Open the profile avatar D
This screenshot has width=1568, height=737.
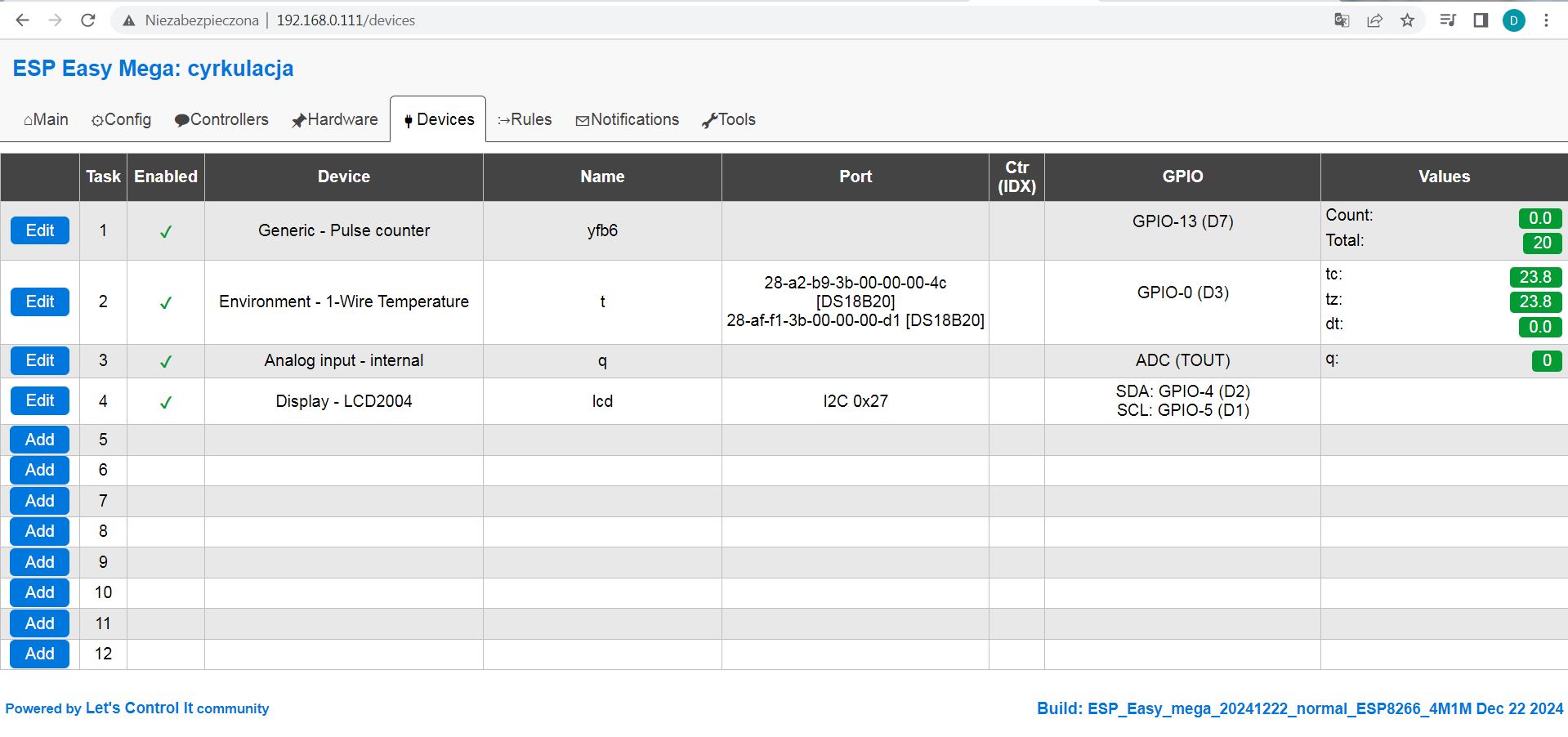click(x=1514, y=20)
